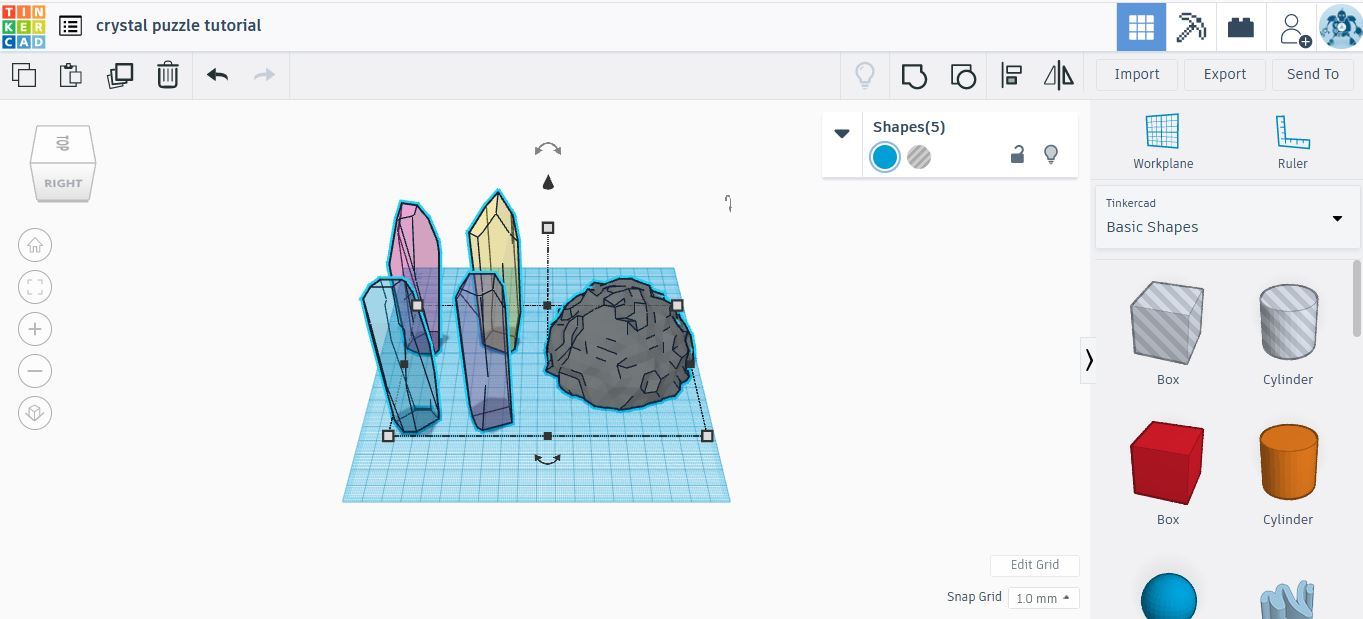Click the Show all lightbulb icon in the toolbar
This screenshot has width=1363, height=619.
865,75
